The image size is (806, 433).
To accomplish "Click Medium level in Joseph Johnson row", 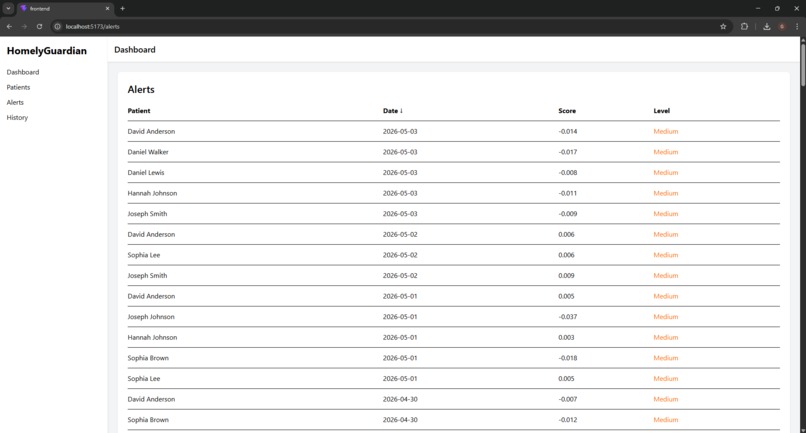I will pos(666,317).
